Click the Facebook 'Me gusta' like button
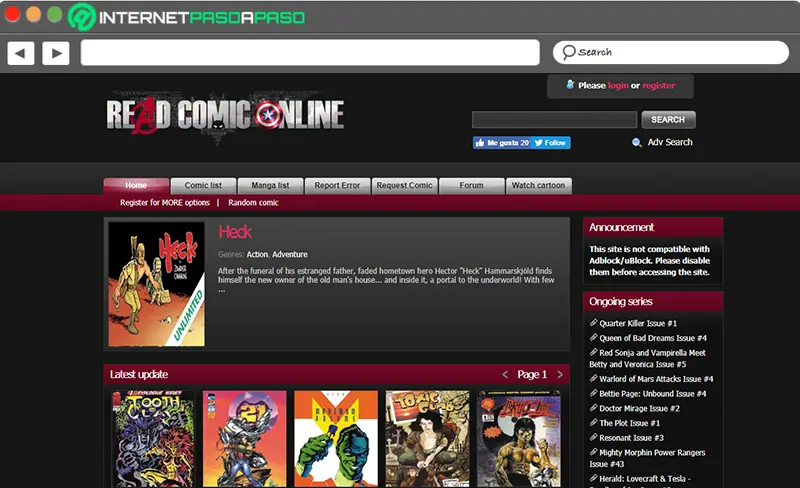The height and width of the screenshot is (488, 800). (x=502, y=143)
